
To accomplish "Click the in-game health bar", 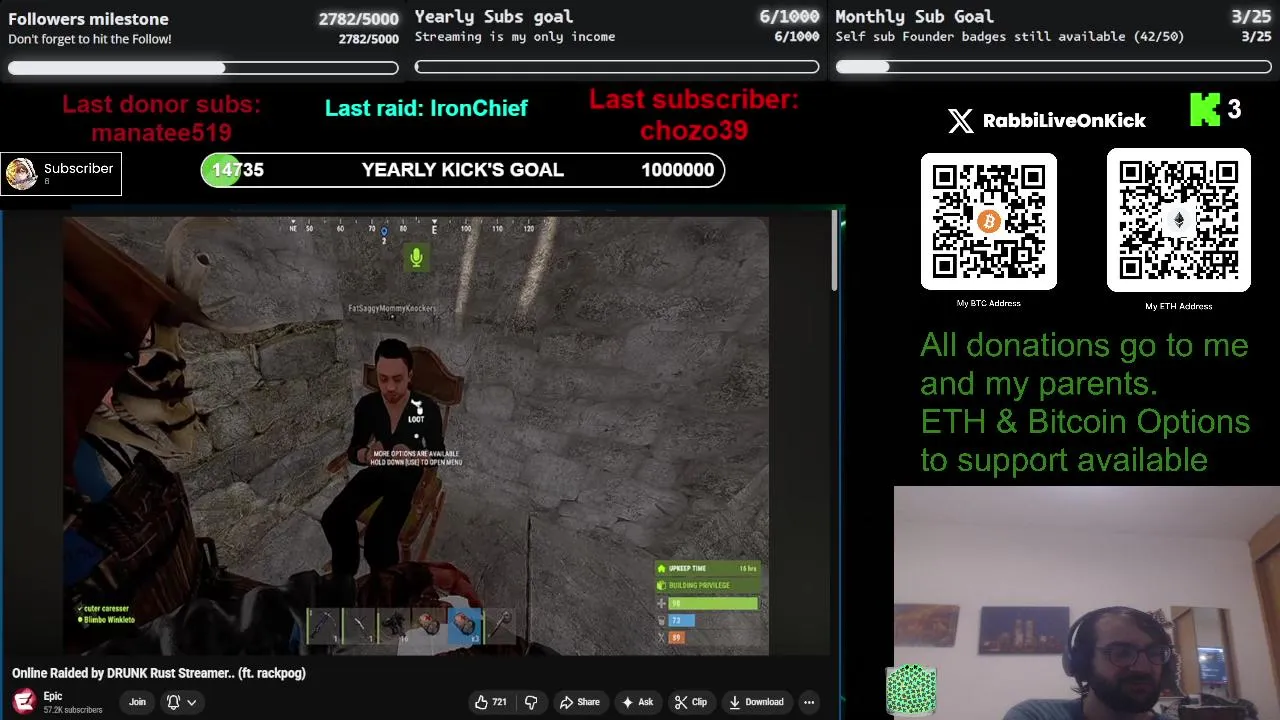I will [712, 603].
